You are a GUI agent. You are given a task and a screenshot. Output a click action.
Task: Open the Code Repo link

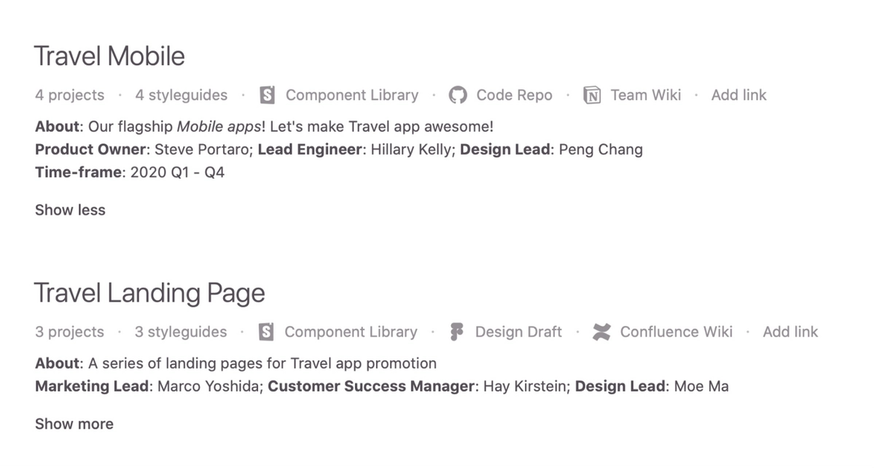click(514, 95)
